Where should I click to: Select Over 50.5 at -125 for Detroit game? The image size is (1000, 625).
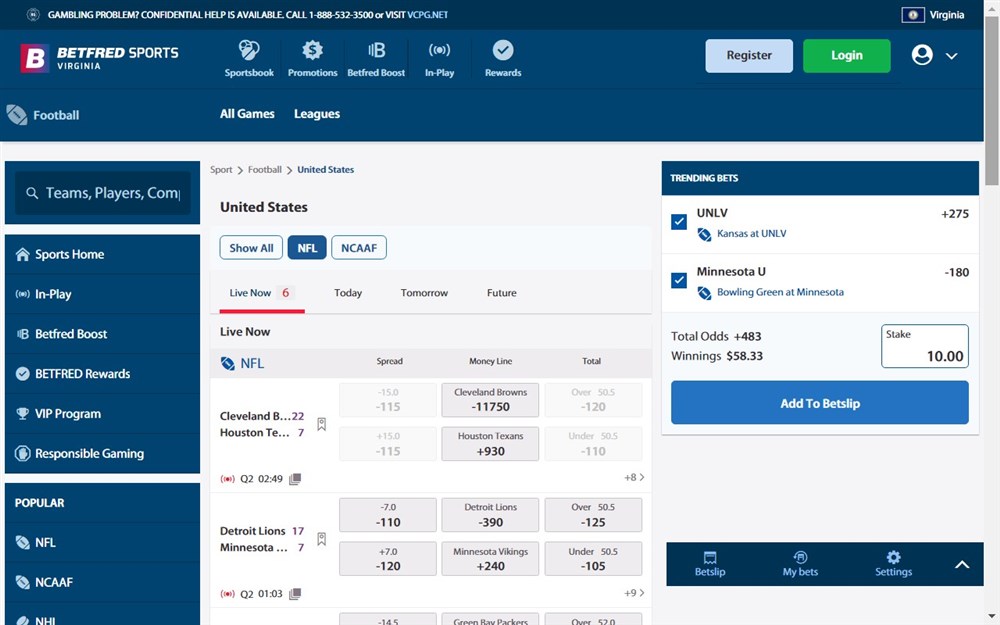(593, 515)
